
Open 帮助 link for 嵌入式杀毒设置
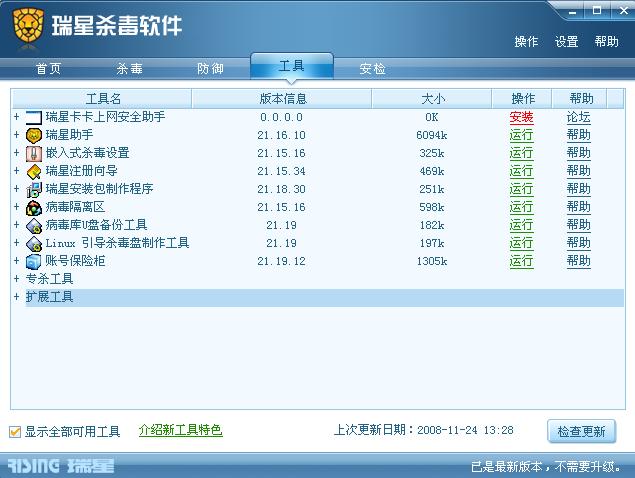[578, 154]
